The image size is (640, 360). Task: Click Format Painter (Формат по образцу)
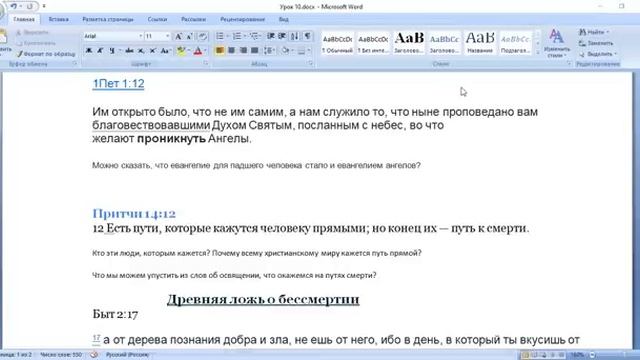pyautogui.click(x=46, y=53)
